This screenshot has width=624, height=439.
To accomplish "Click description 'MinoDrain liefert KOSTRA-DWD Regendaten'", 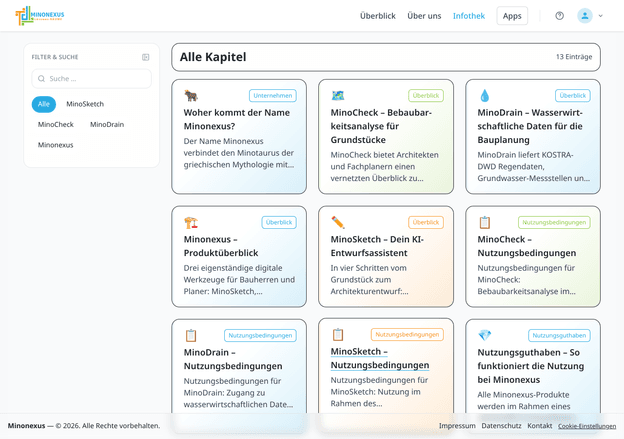I will pyautogui.click(x=533, y=166).
